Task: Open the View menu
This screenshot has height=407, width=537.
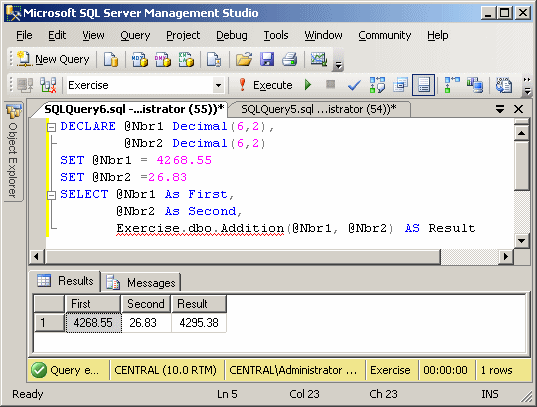Action: 93,35
